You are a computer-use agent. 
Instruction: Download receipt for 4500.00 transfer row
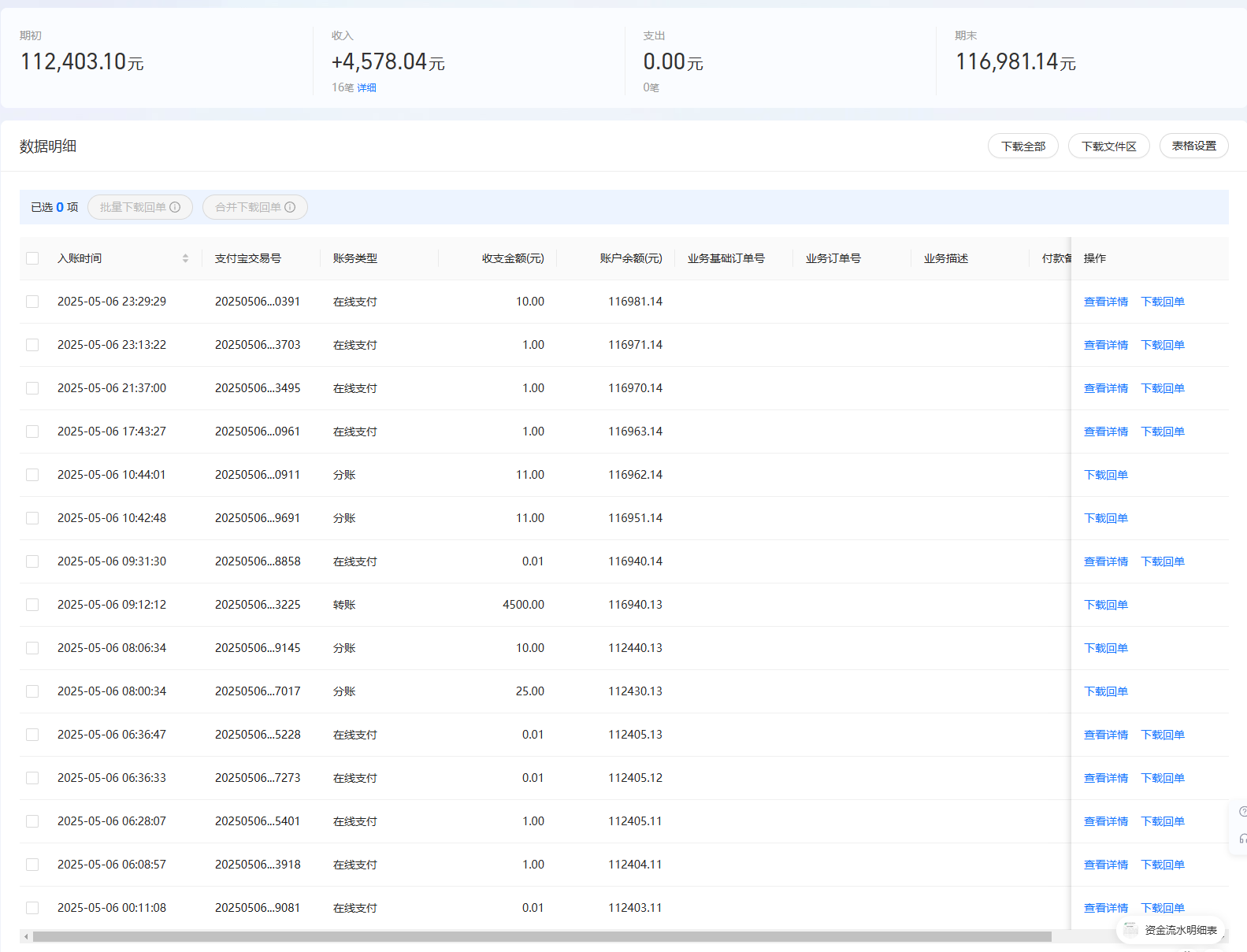coord(1105,605)
